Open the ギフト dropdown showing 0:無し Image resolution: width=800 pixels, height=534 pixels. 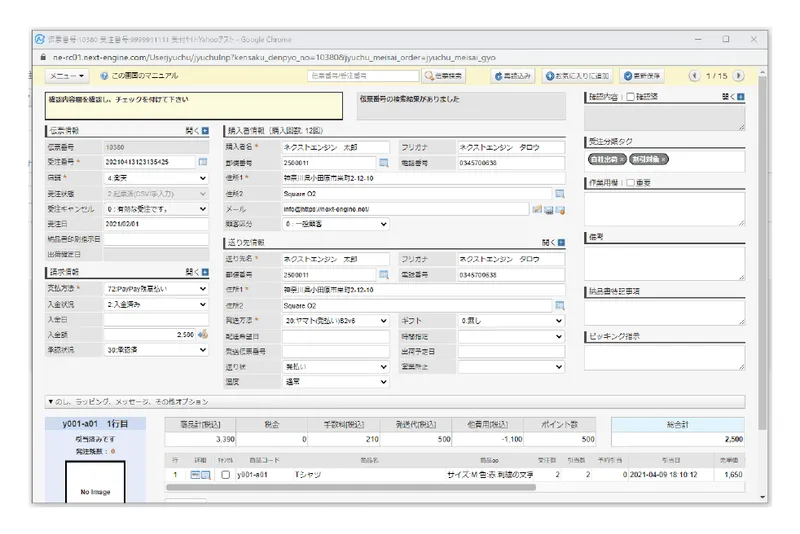point(511,321)
